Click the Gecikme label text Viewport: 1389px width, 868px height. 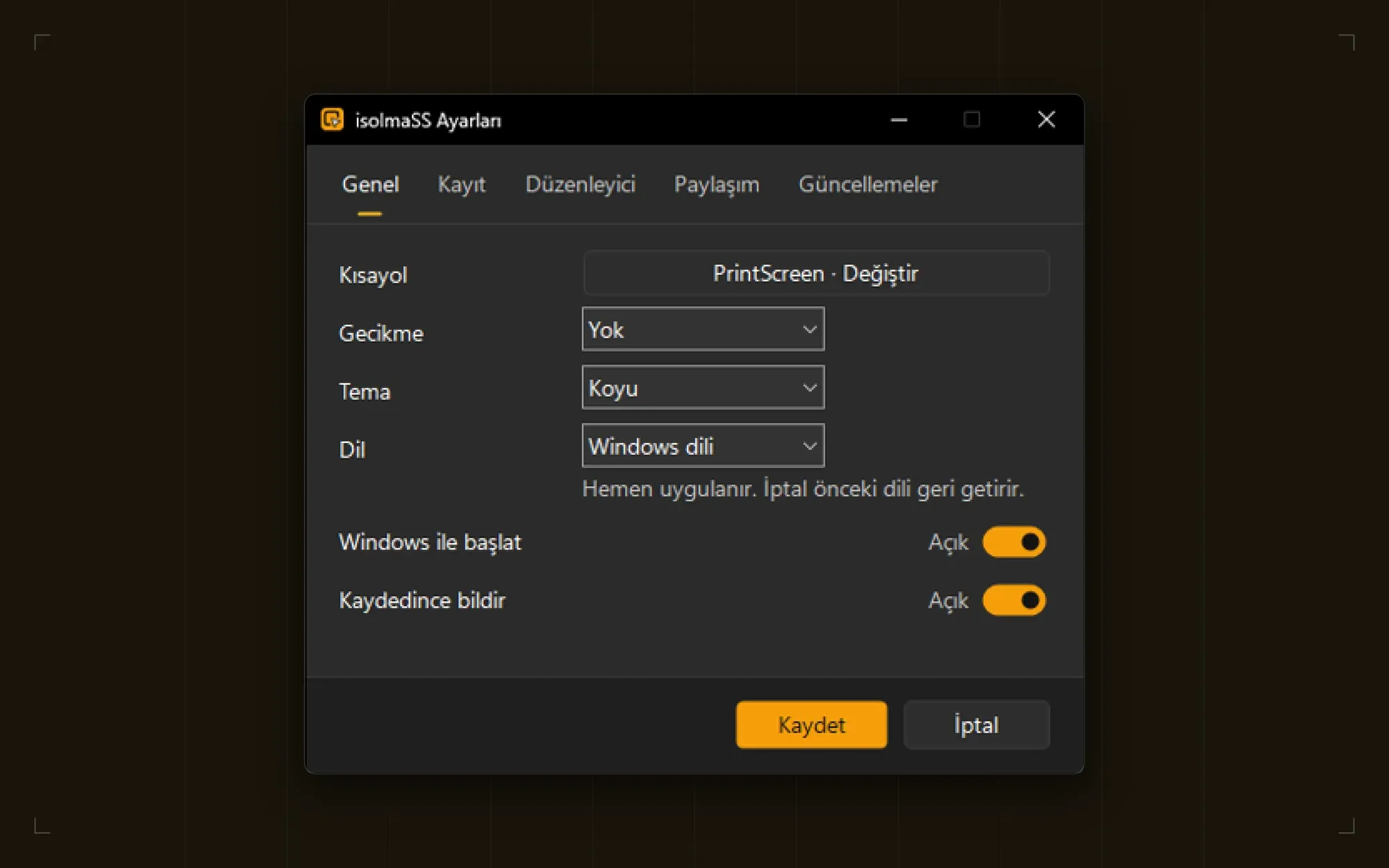click(381, 333)
